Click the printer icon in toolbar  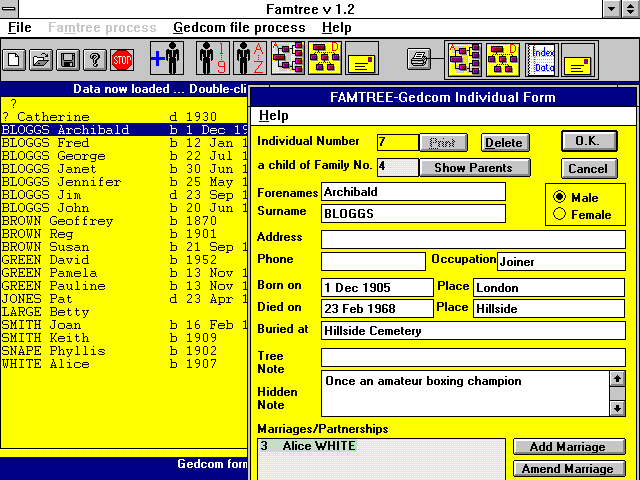coord(420,60)
